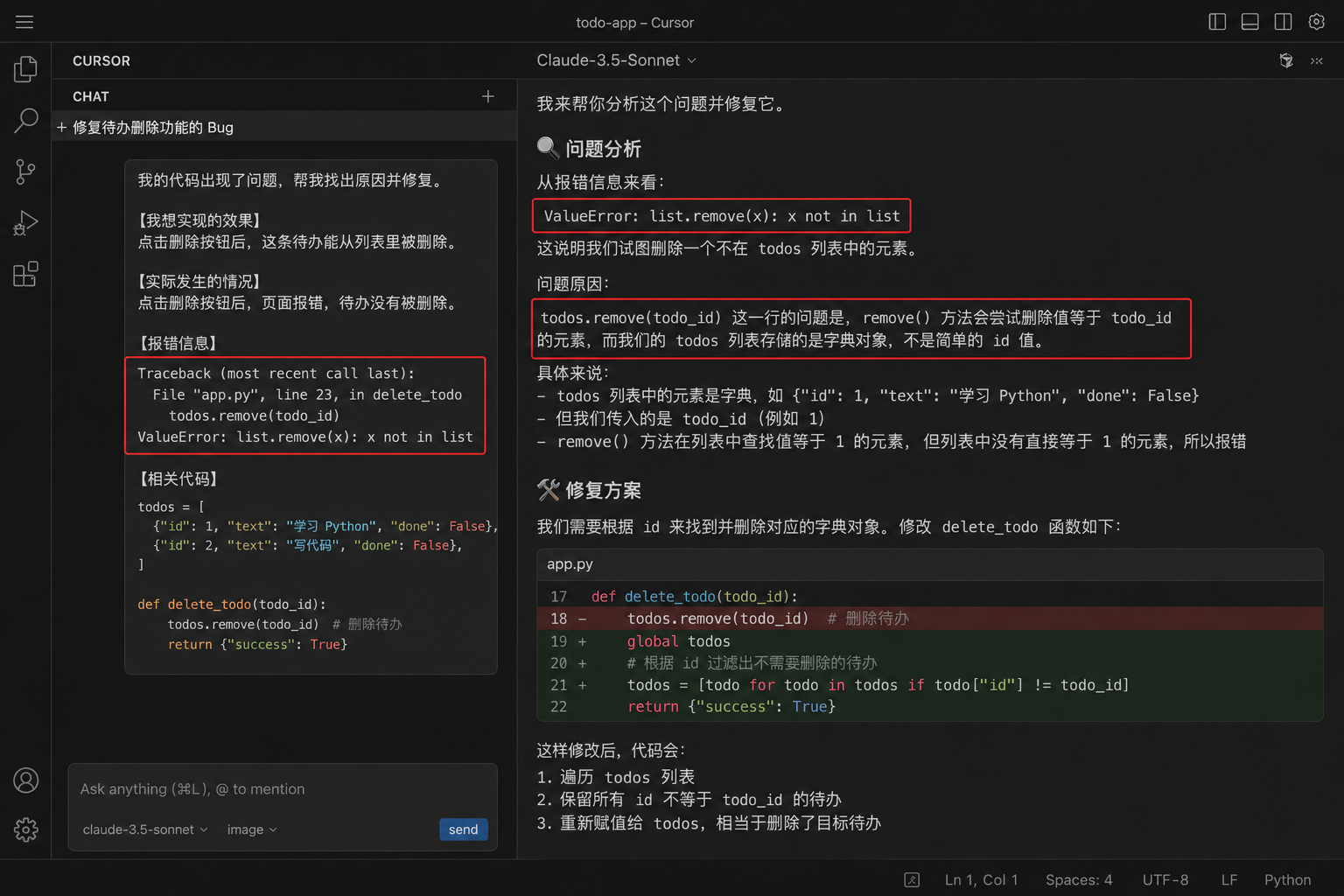Viewport: 1344px width, 896px height.
Task: Open the Source Control icon
Action: (25, 171)
